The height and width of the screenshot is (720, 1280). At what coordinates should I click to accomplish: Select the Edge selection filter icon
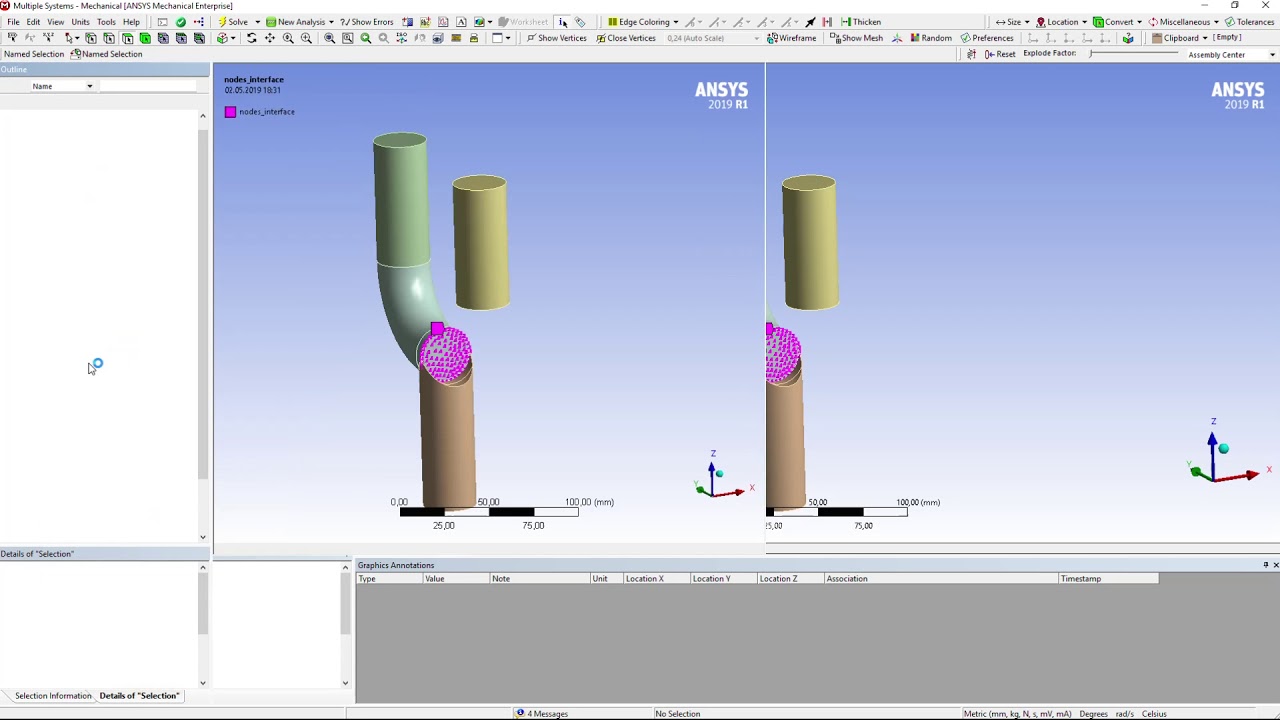109,38
